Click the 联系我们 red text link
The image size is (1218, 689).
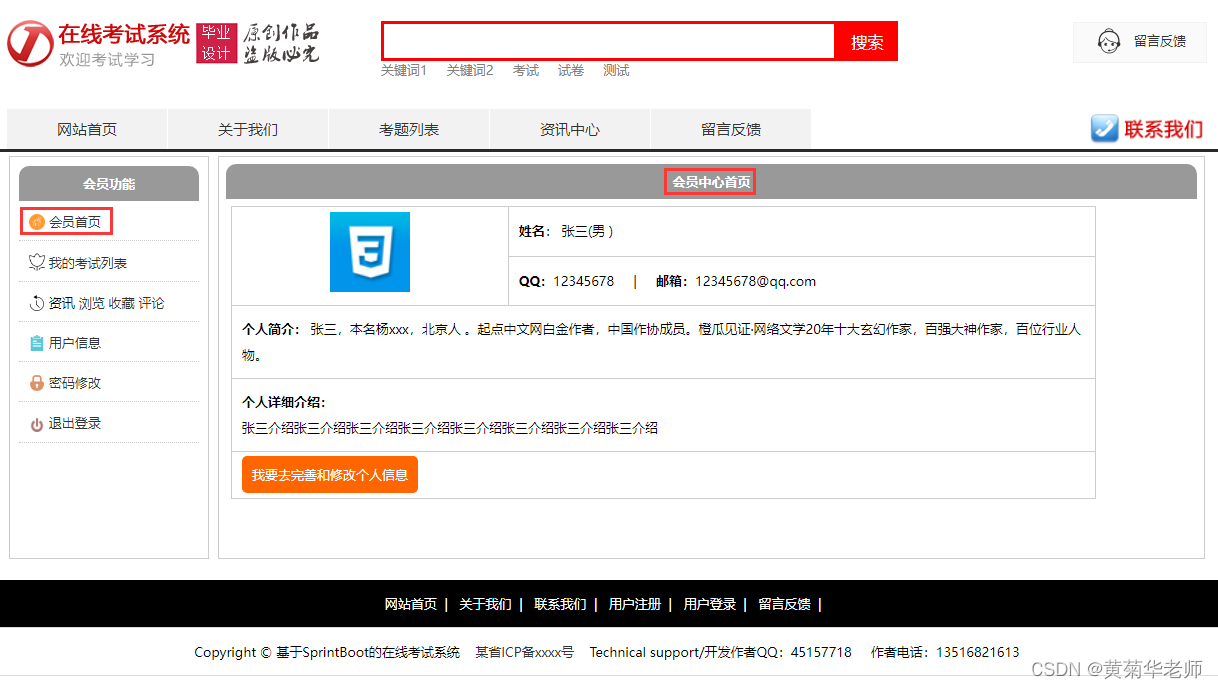pos(1164,129)
